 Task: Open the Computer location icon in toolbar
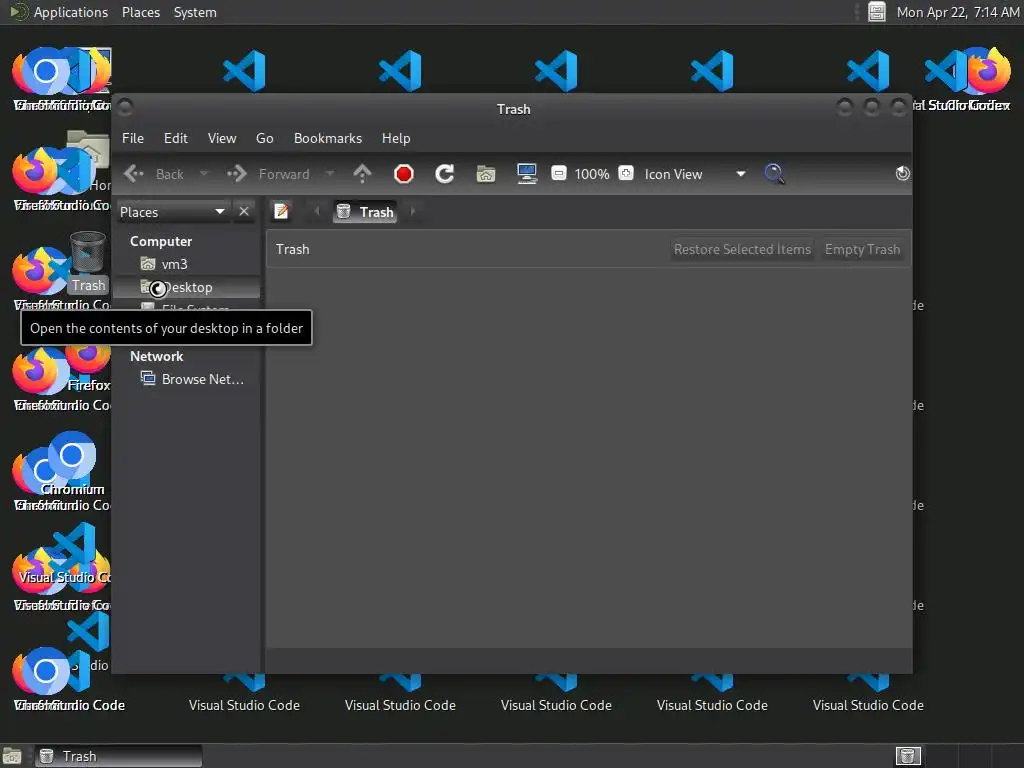click(527, 174)
